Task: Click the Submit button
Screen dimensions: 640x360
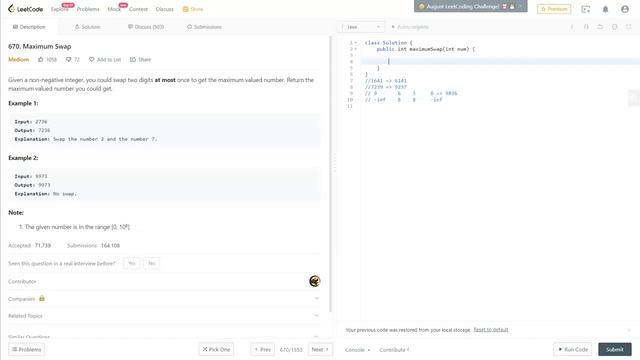Action: coord(615,349)
